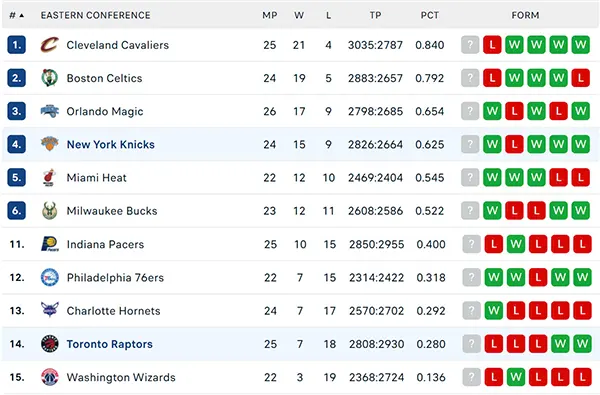Select the Orlando Magic team logo

pyautogui.click(x=50, y=111)
